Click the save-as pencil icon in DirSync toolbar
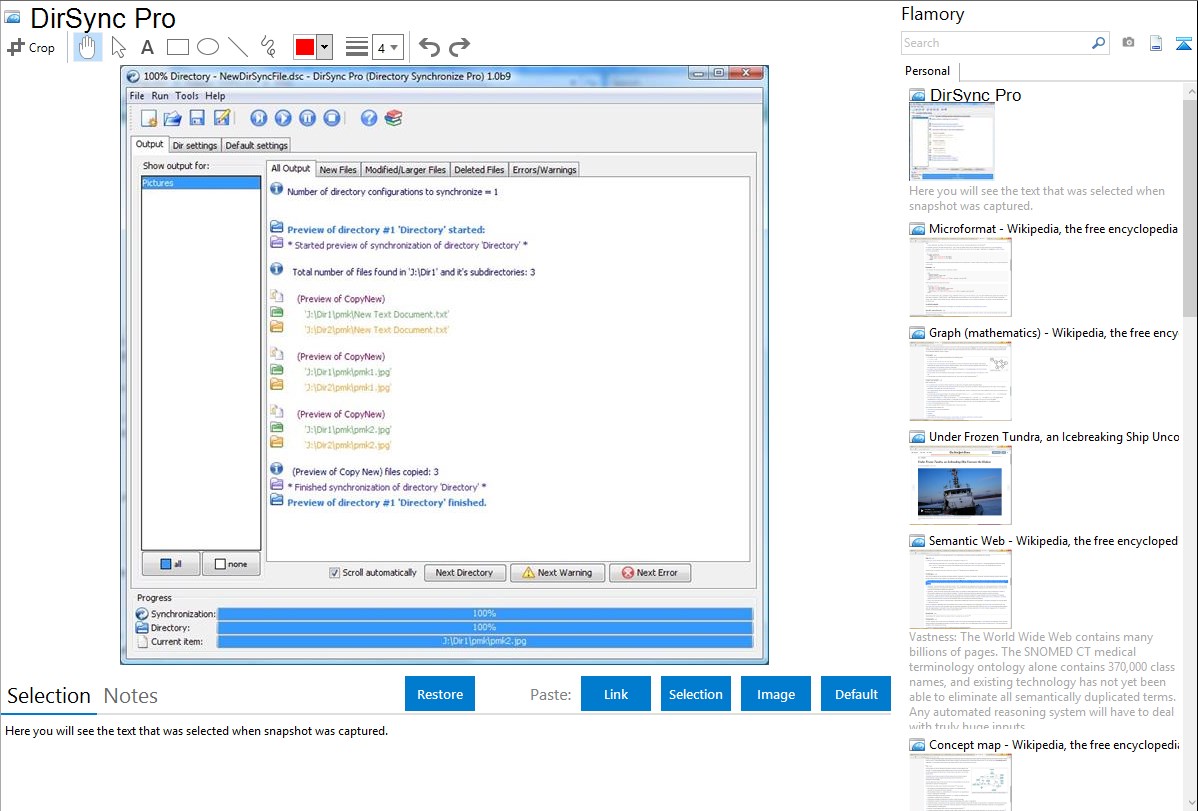Image resolution: width=1198 pixels, height=811 pixels. coord(222,118)
